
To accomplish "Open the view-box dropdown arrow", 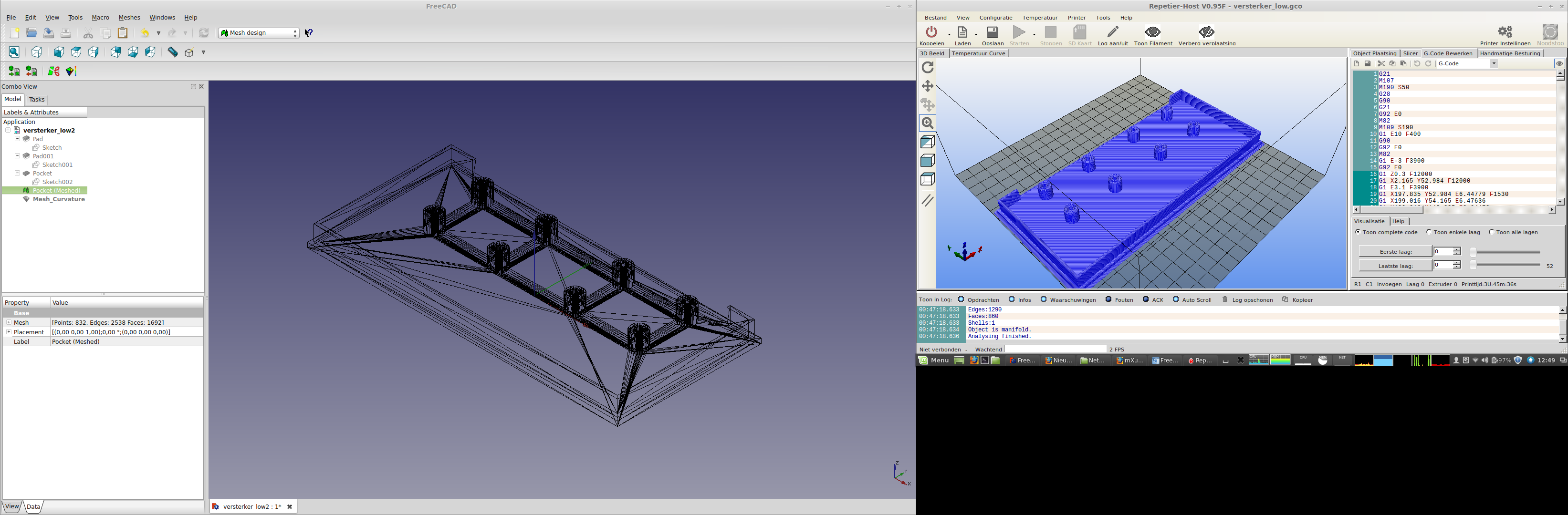I will pyautogui.click(x=203, y=52).
